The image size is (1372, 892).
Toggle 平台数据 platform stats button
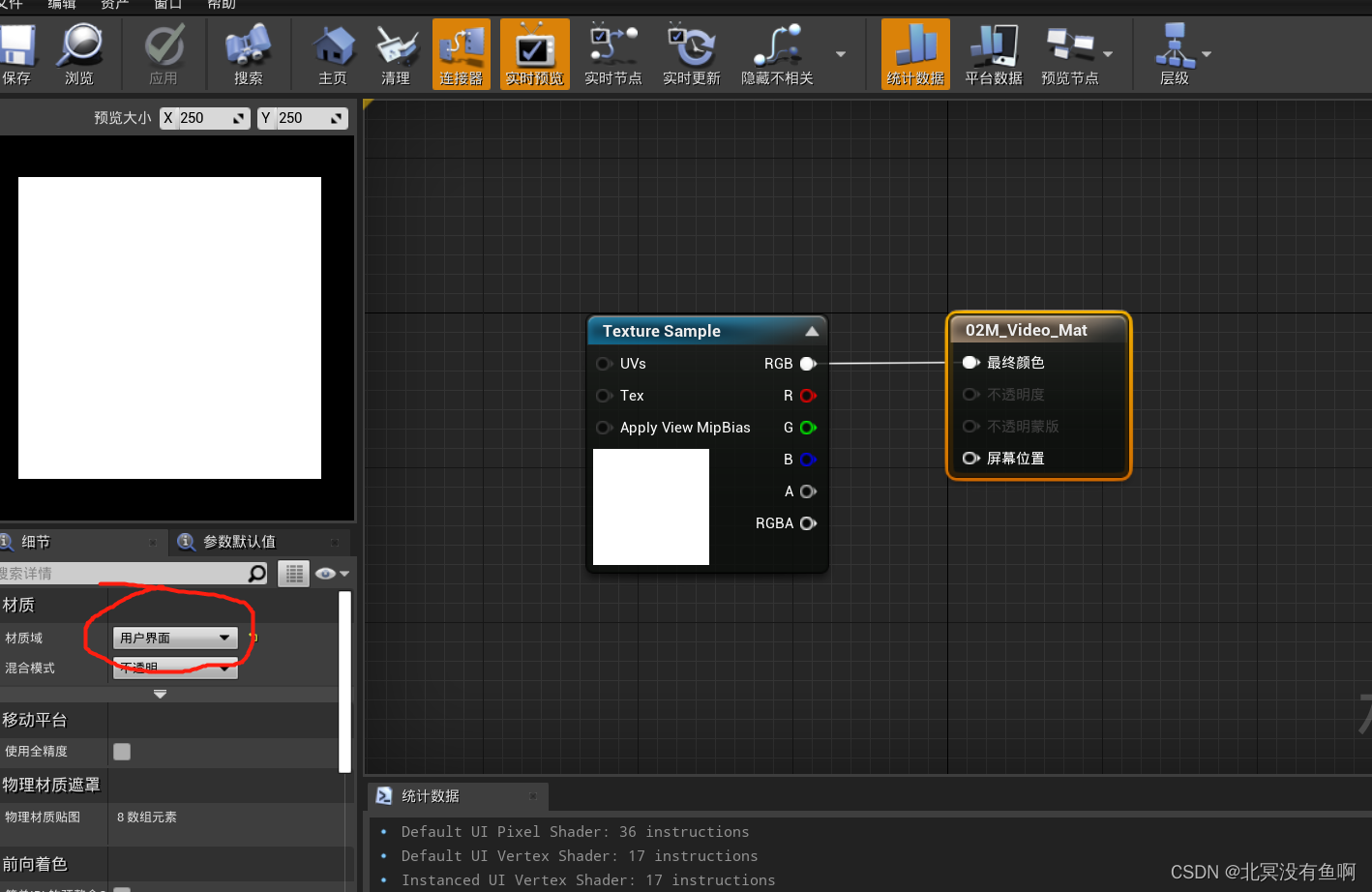pyautogui.click(x=994, y=54)
